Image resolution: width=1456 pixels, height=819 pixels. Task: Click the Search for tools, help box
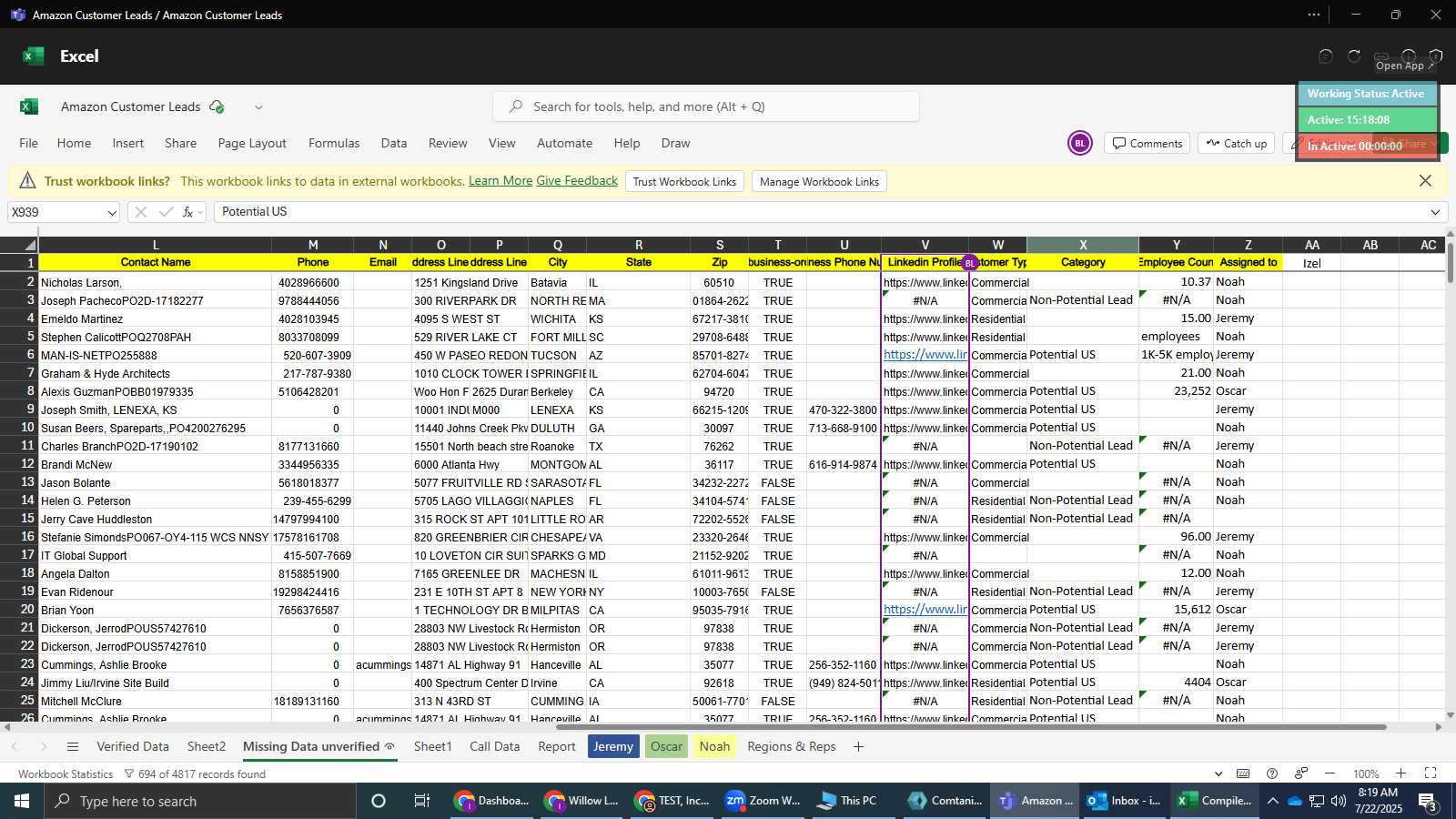pyautogui.click(x=706, y=106)
